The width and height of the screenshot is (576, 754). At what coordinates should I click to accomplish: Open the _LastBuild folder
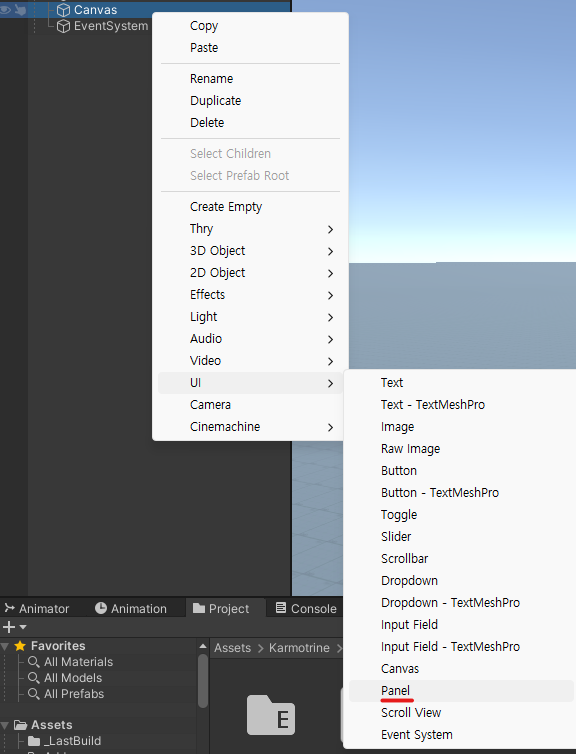tap(64, 741)
